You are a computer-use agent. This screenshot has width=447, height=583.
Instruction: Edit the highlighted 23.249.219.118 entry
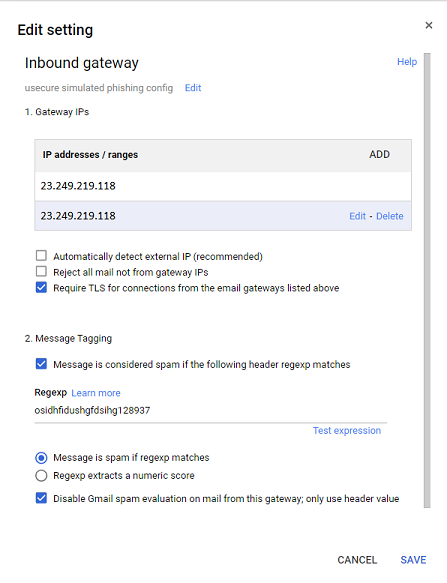coord(357,216)
